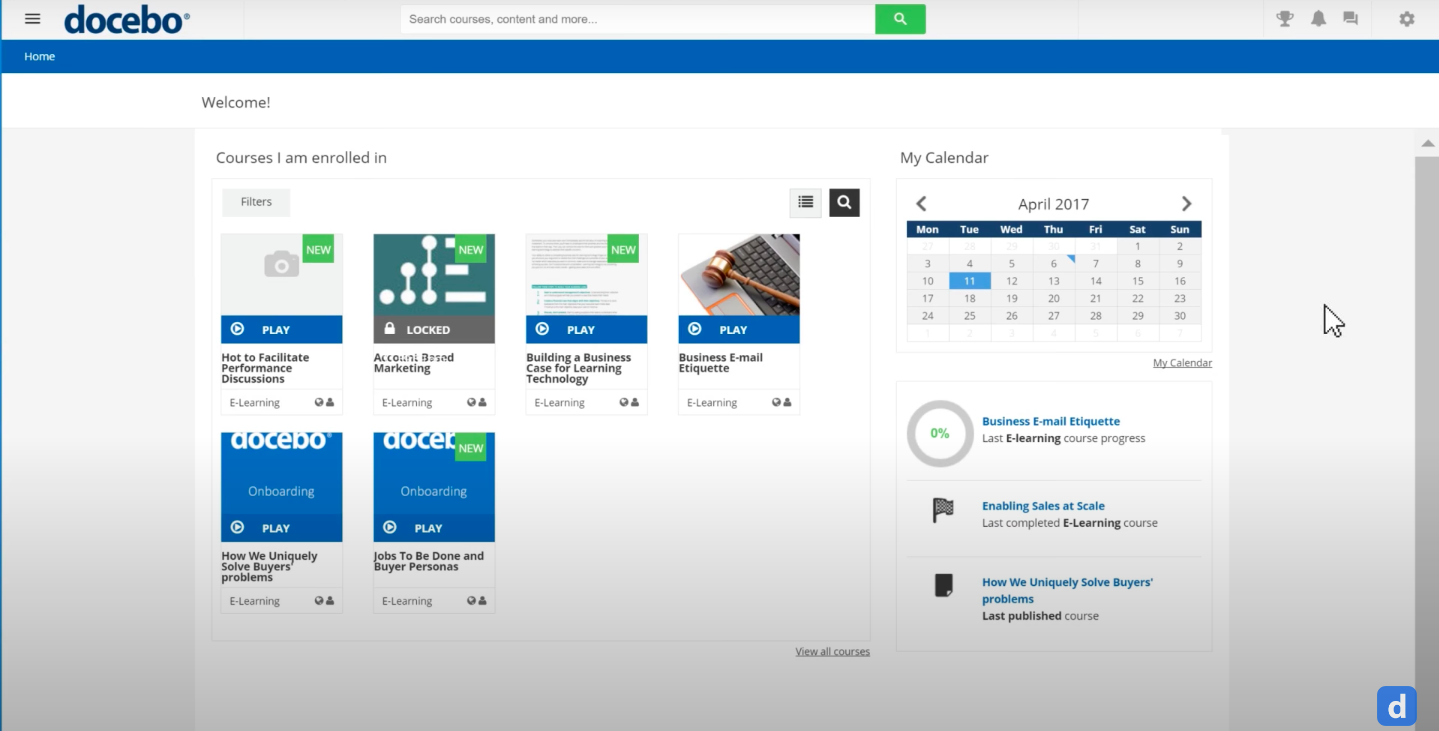Go to next month in calendar
The width and height of the screenshot is (1439, 731).
[1186, 204]
